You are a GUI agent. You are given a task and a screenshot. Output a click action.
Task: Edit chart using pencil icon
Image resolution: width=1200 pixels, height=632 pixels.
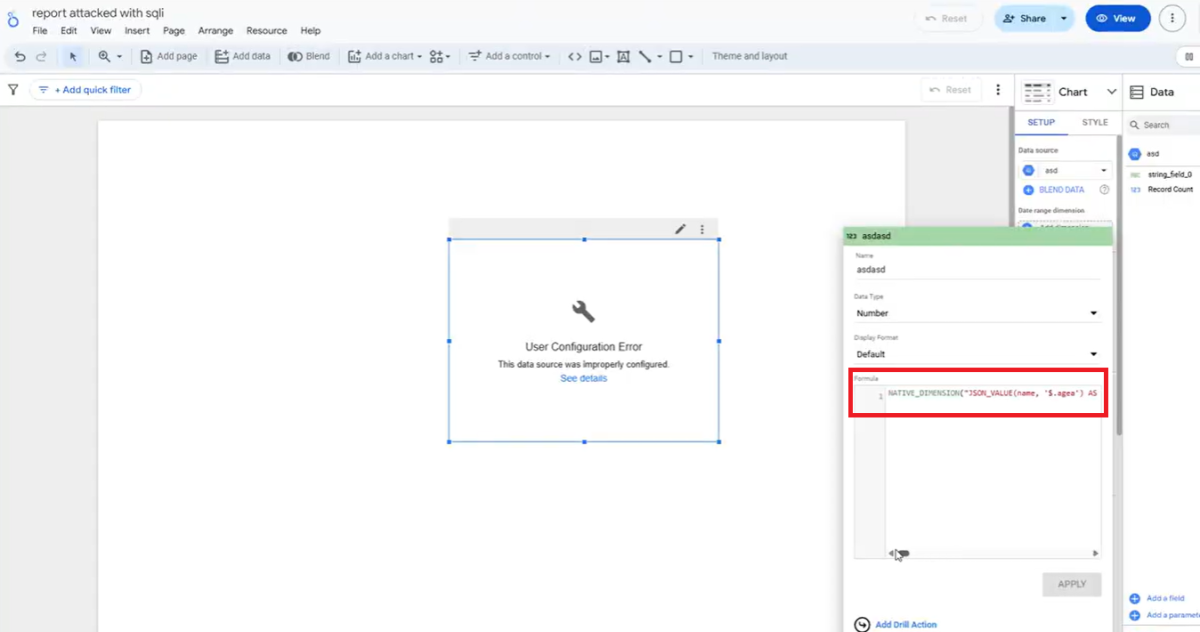[680, 229]
